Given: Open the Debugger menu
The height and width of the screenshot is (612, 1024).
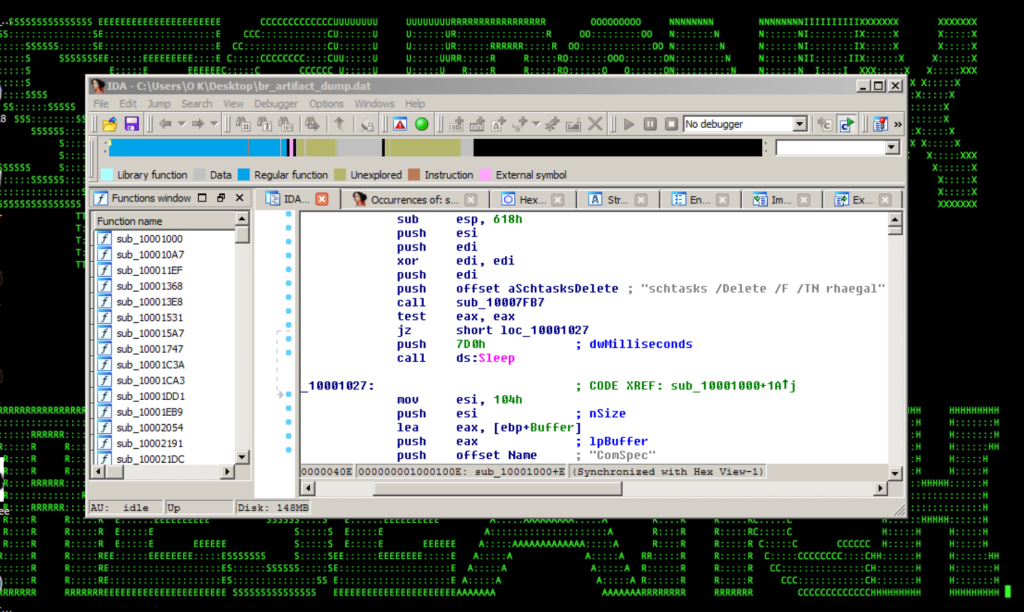Looking at the screenshot, I should click(275, 103).
